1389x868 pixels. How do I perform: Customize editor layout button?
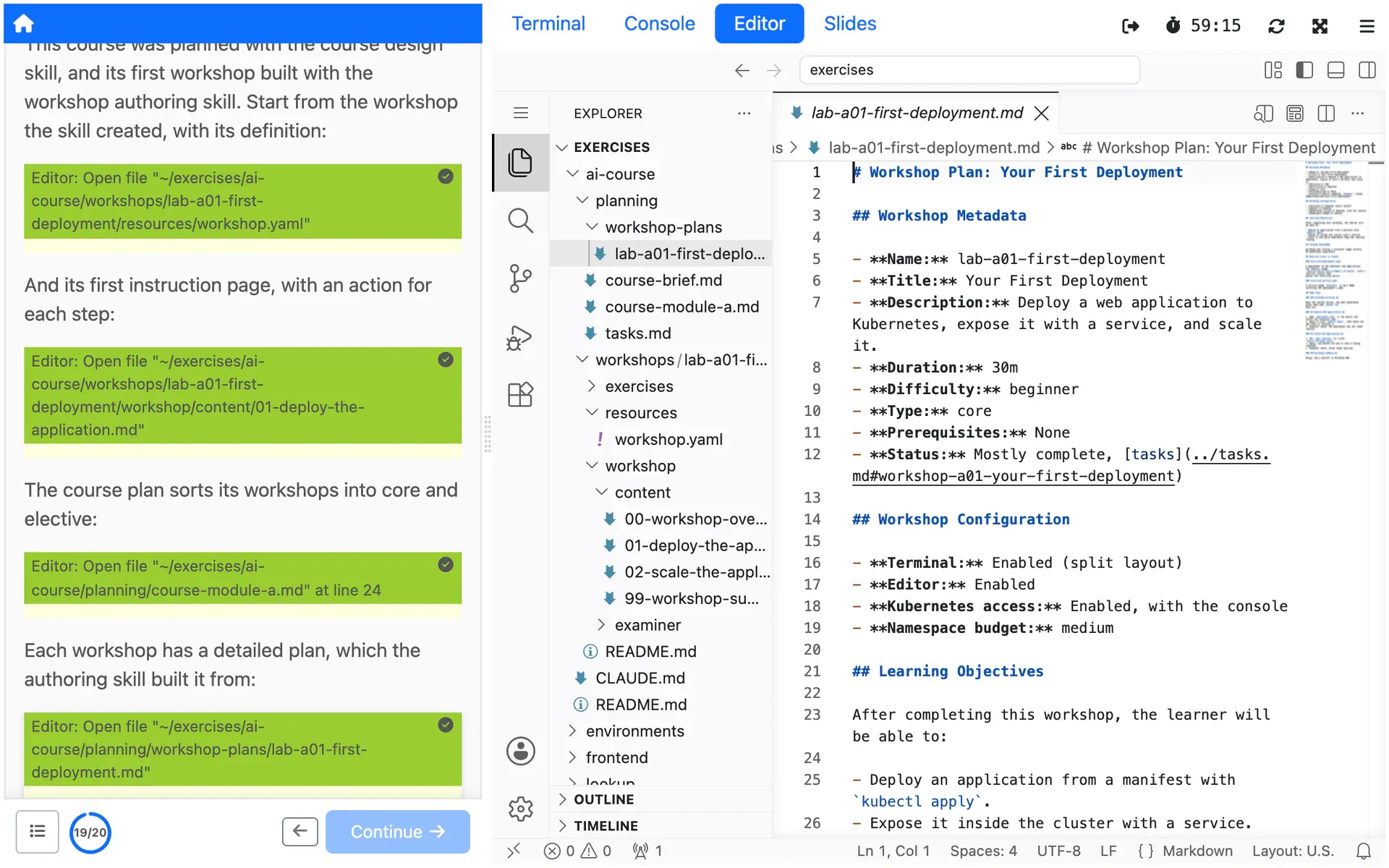coord(1273,70)
